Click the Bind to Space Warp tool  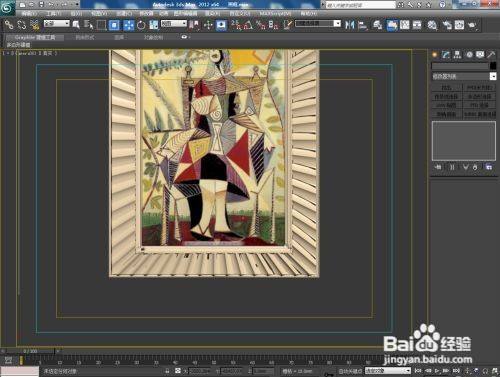click(x=34, y=24)
